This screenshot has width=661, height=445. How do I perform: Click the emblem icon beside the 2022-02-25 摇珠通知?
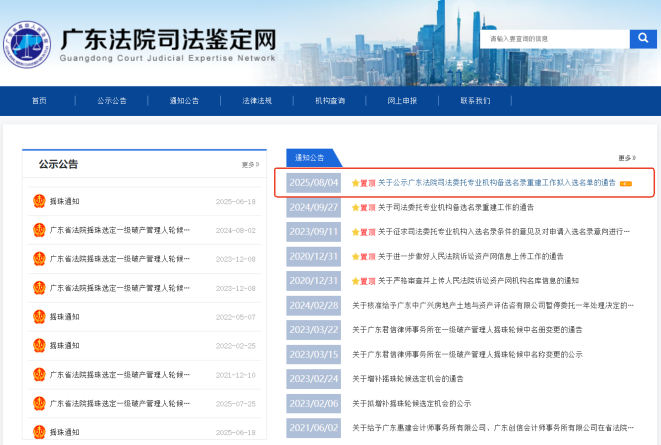point(38,345)
